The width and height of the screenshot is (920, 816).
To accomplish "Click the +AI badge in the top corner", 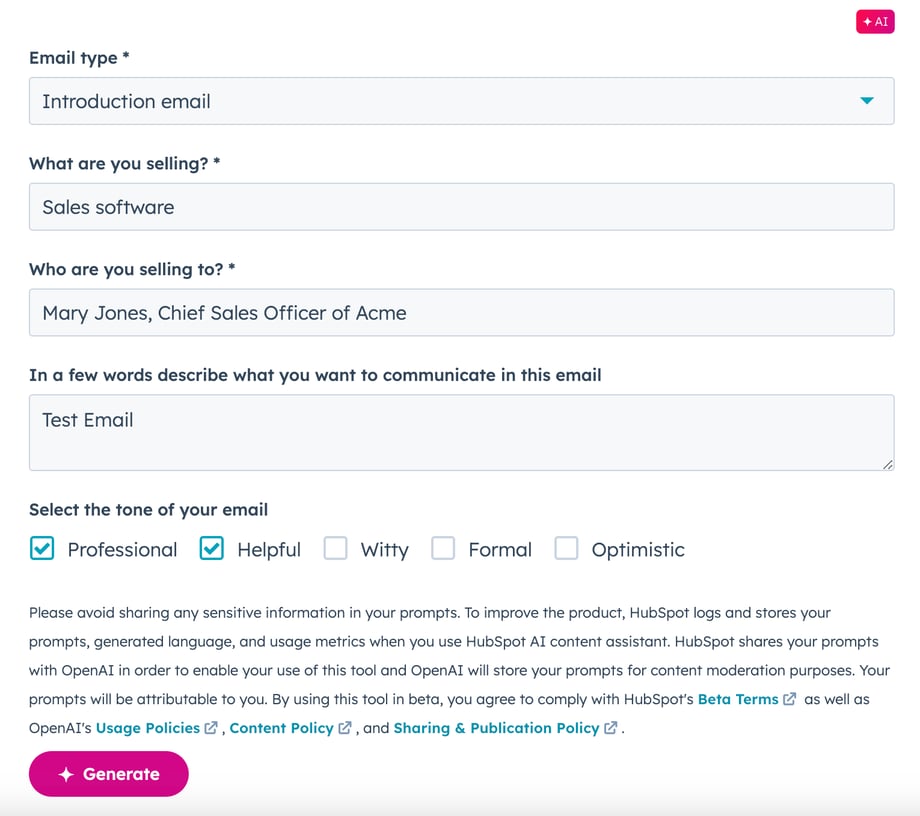I will click(x=875, y=21).
